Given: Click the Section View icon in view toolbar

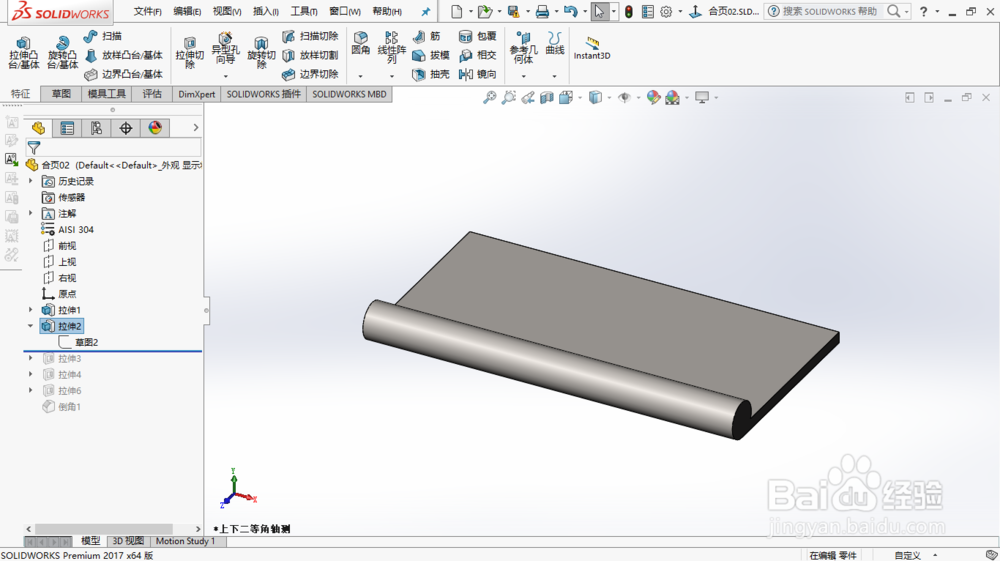Looking at the screenshot, I should click(547, 98).
